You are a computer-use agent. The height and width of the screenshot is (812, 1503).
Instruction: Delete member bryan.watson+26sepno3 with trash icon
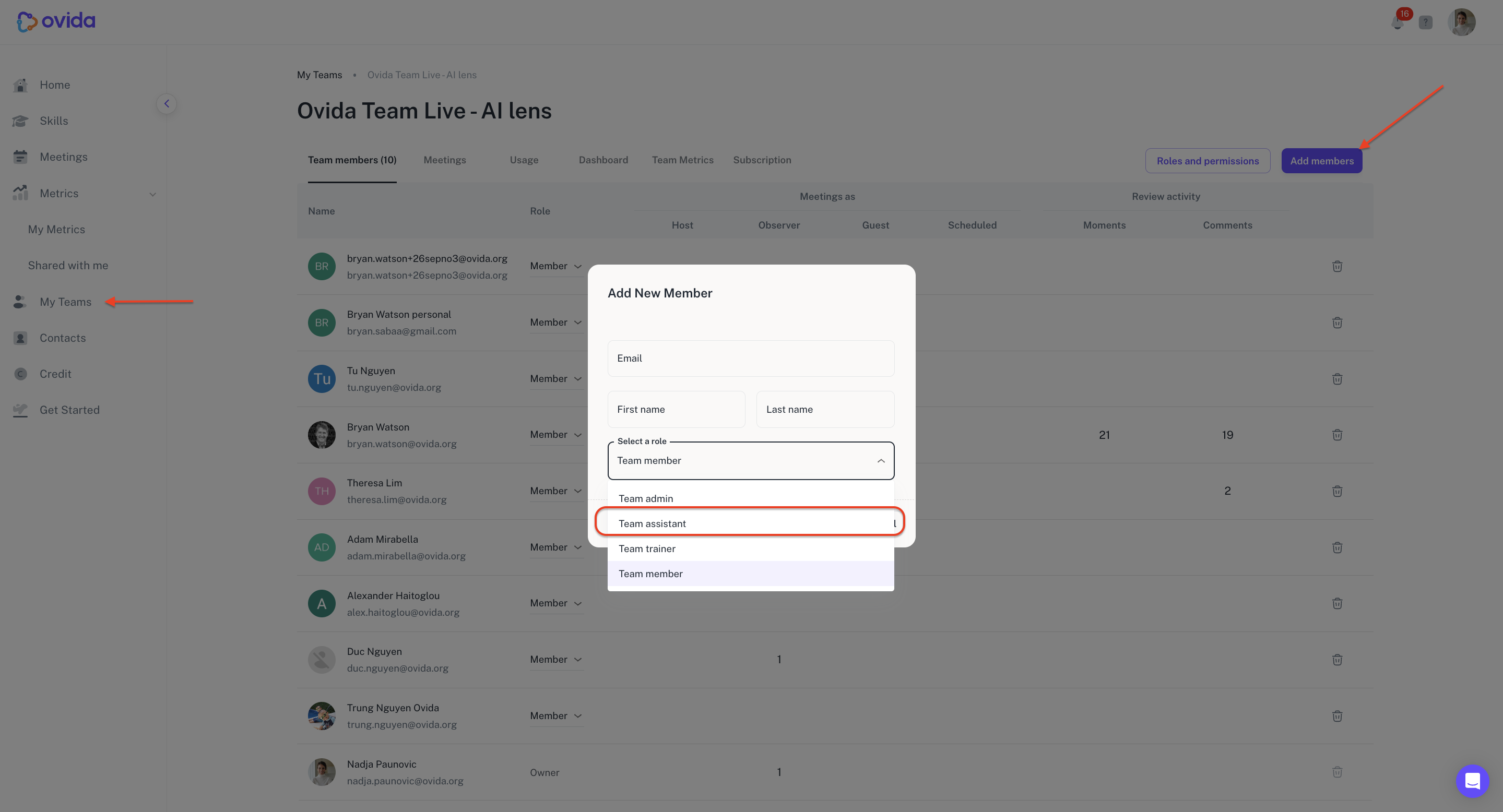point(1338,267)
